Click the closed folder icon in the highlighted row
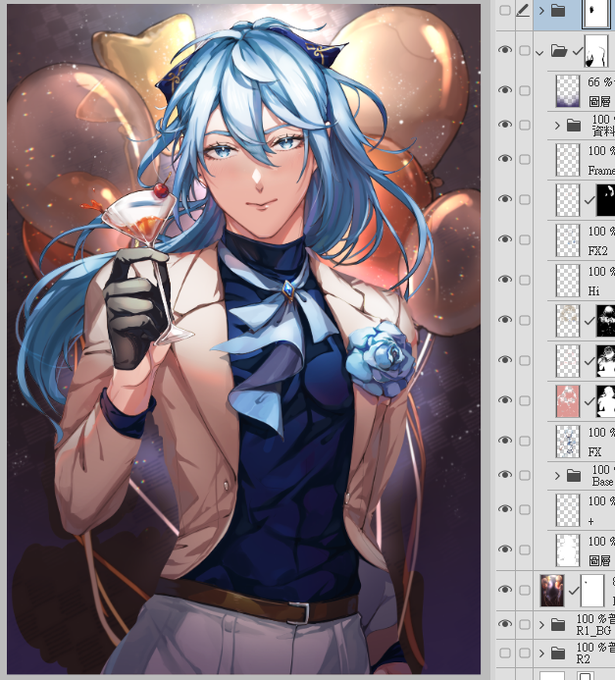Viewport: 615px width, 680px height. [x=558, y=10]
